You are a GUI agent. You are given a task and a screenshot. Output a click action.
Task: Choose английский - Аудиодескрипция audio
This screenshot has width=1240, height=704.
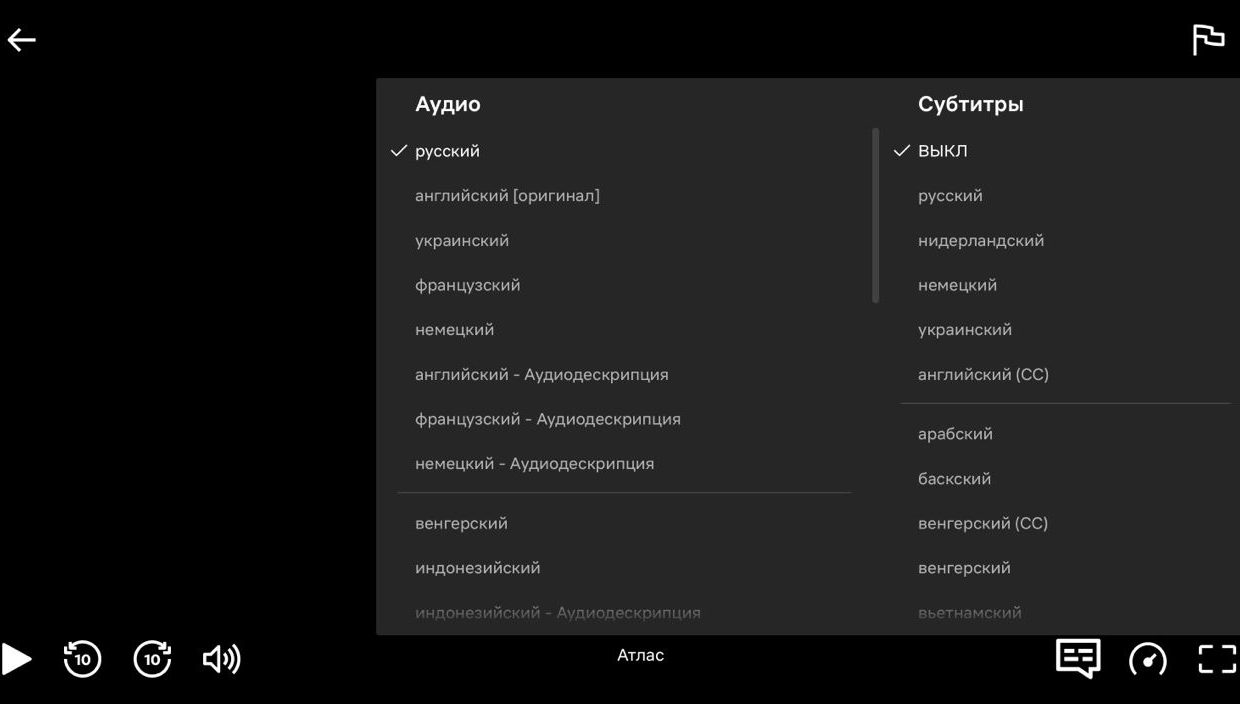[x=541, y=375]
